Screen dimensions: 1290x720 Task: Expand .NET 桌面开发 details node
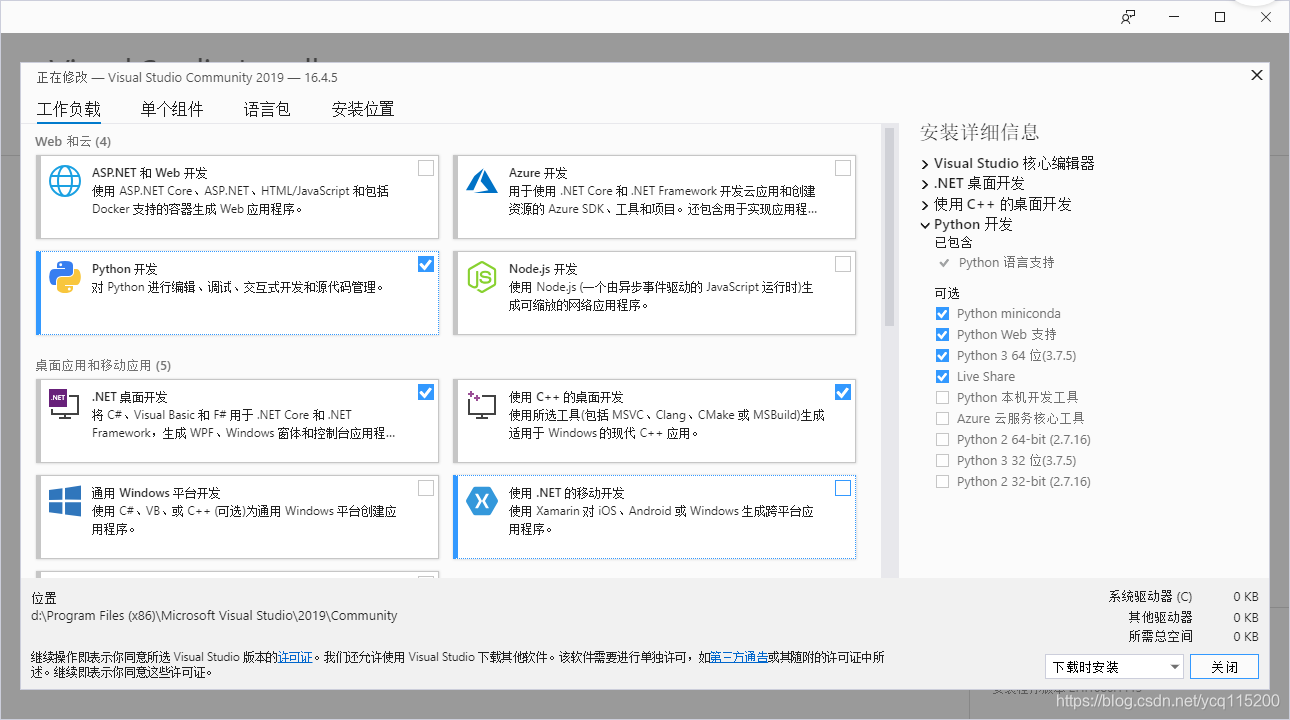[925, 184]
